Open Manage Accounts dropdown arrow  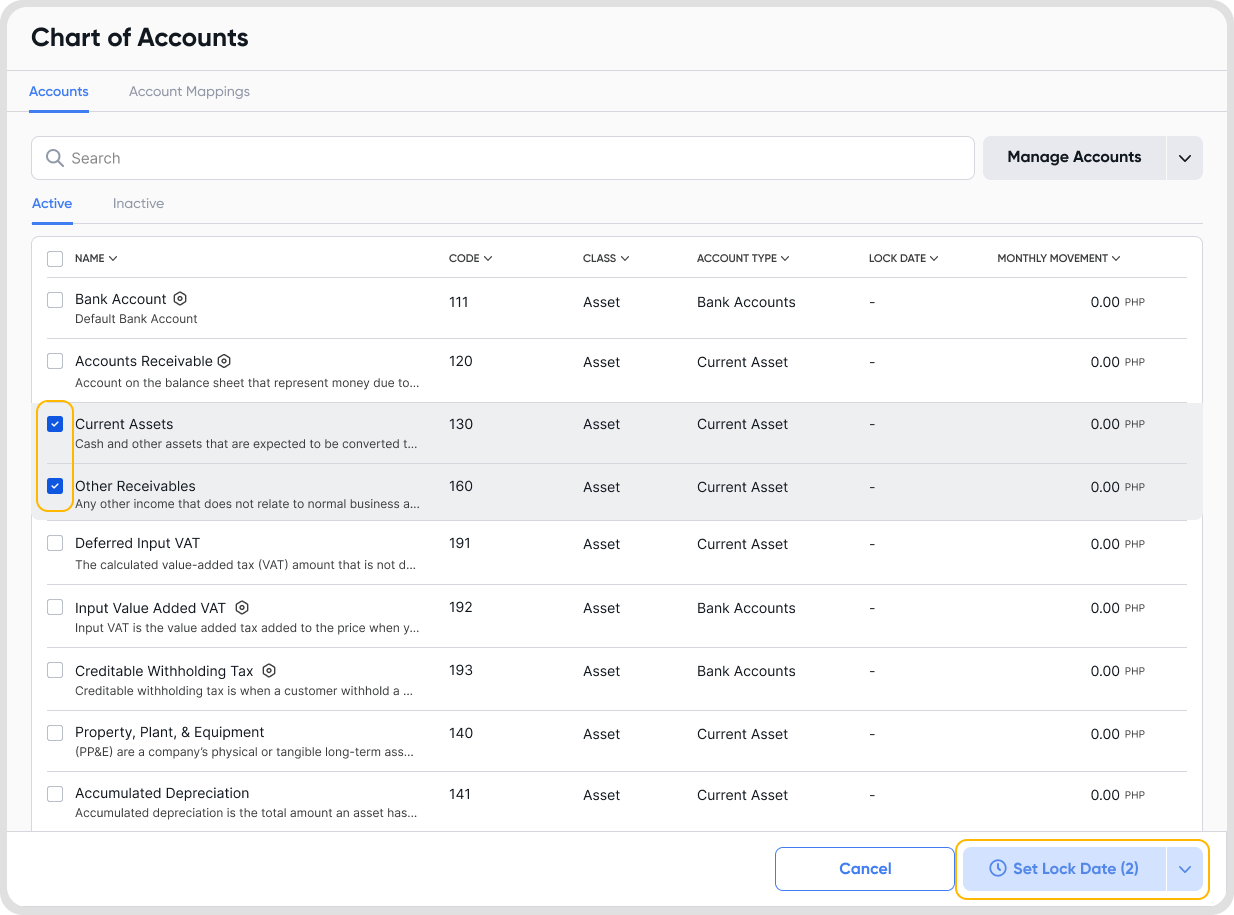click(x=1185, y=158)
